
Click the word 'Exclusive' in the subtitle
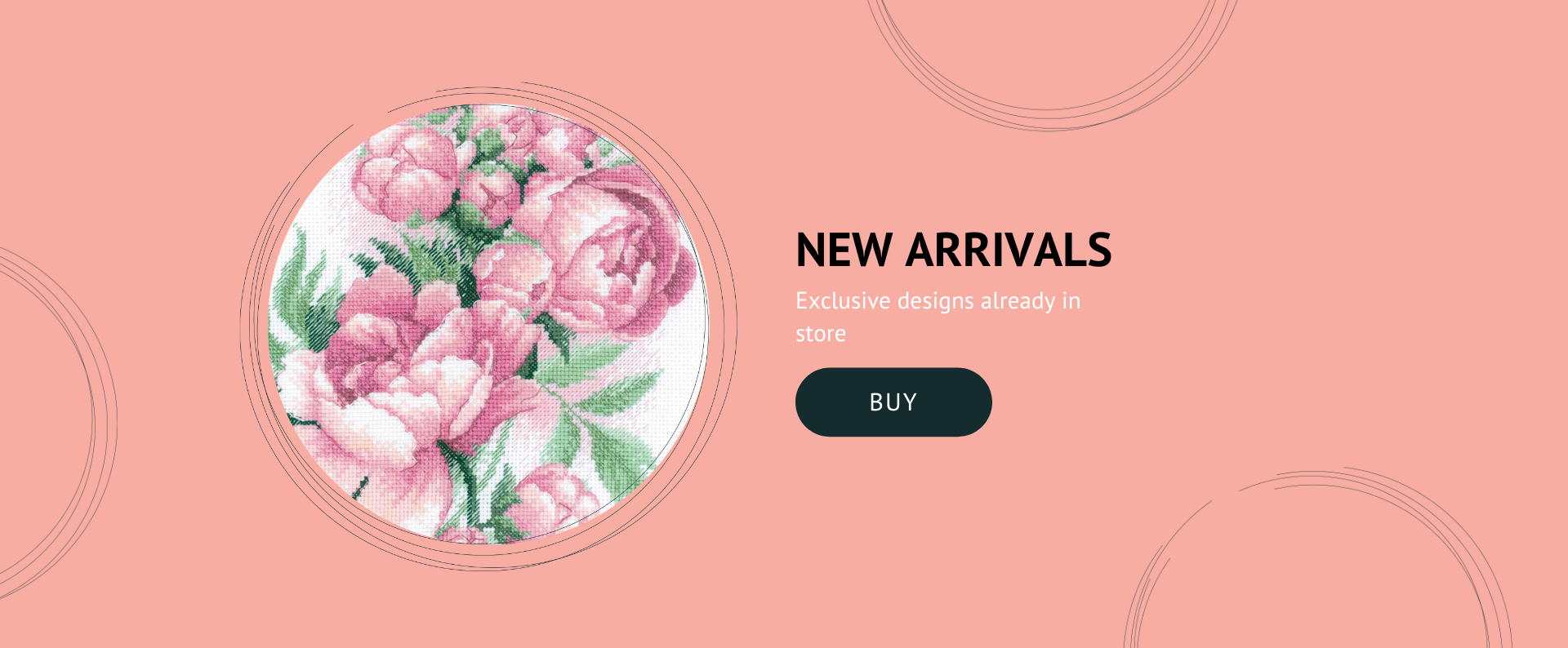point(843,301)
